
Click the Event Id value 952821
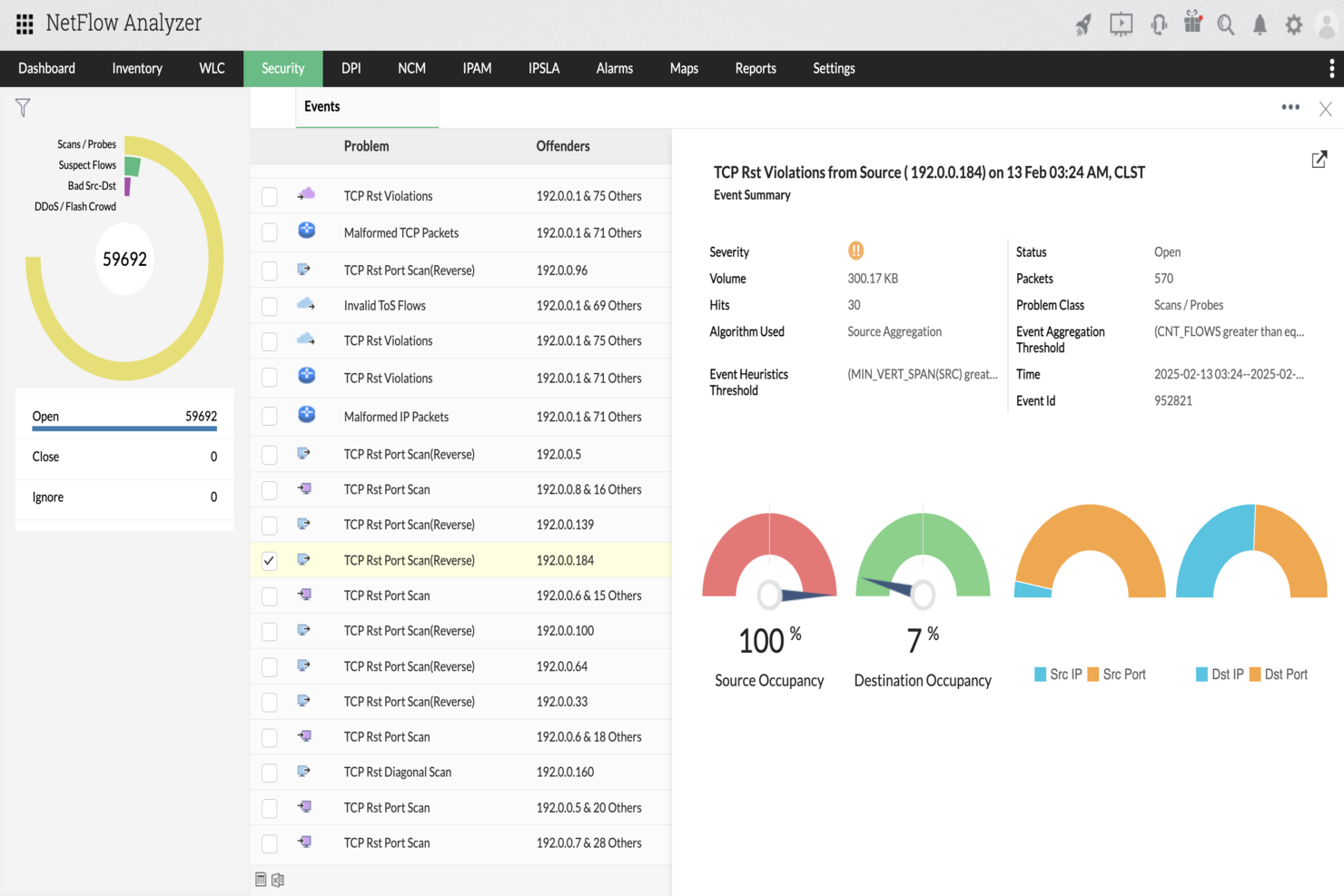tap(1173, 400)
